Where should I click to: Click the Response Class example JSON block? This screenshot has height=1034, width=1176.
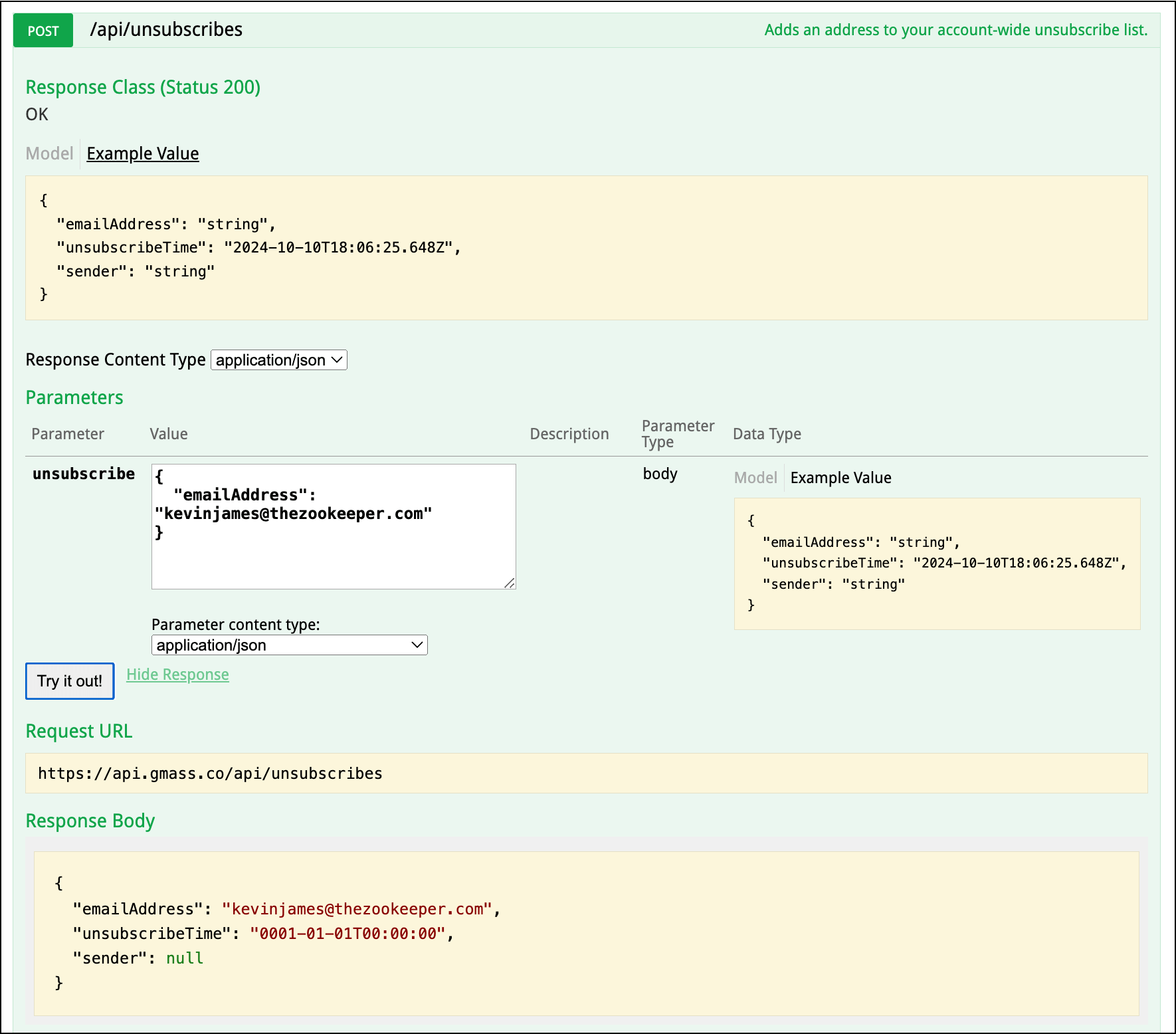coord(587,248)
